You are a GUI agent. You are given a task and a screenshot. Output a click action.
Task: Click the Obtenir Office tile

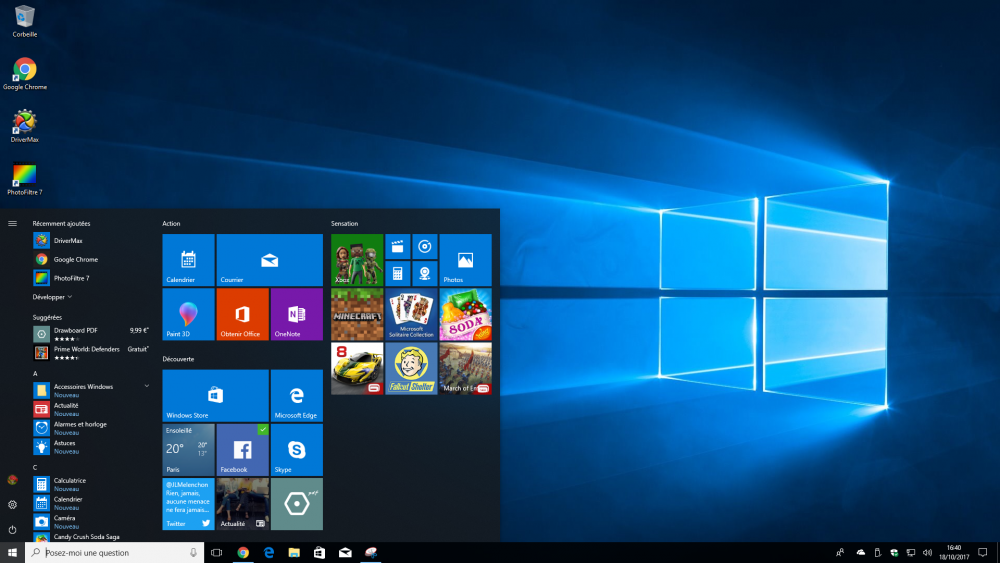(x=243, y=314)
